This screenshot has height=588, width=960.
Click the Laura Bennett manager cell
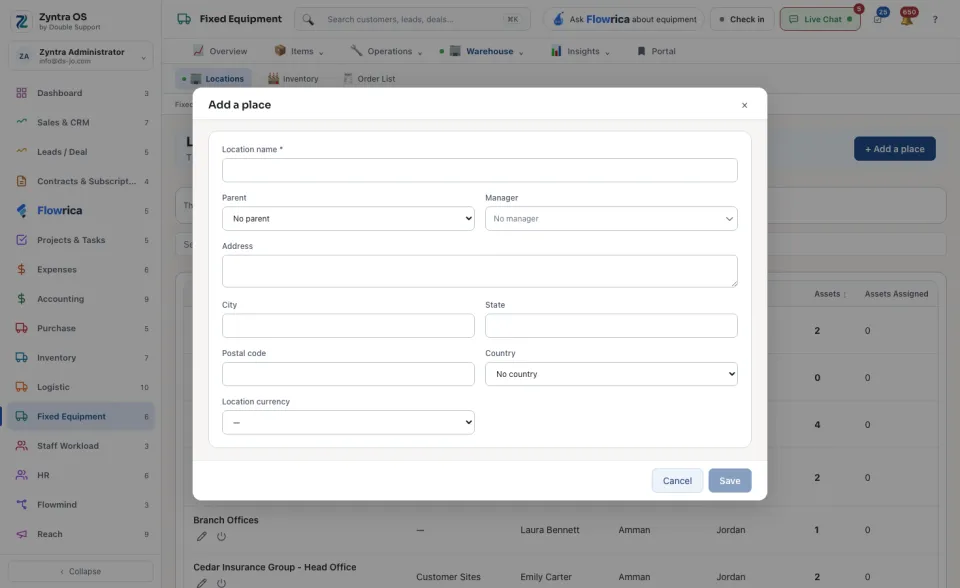tap(550, 530)
